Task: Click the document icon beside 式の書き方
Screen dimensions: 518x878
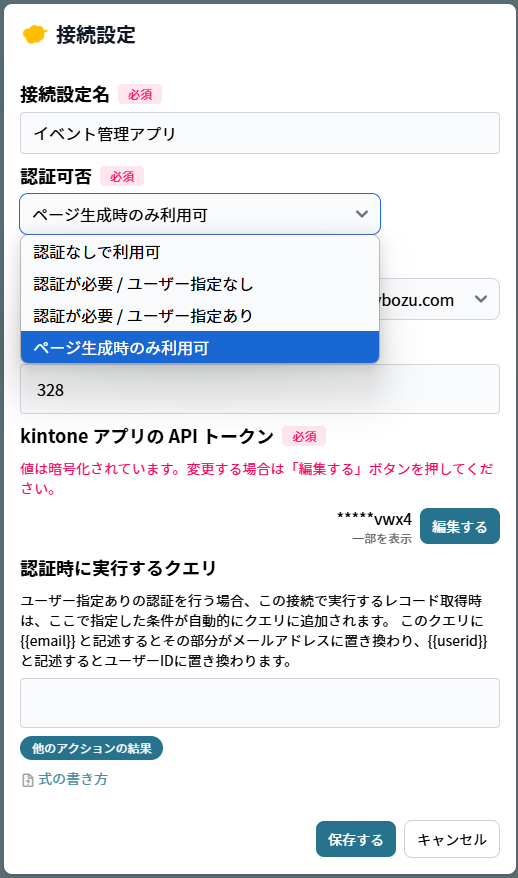Action: 27,780
